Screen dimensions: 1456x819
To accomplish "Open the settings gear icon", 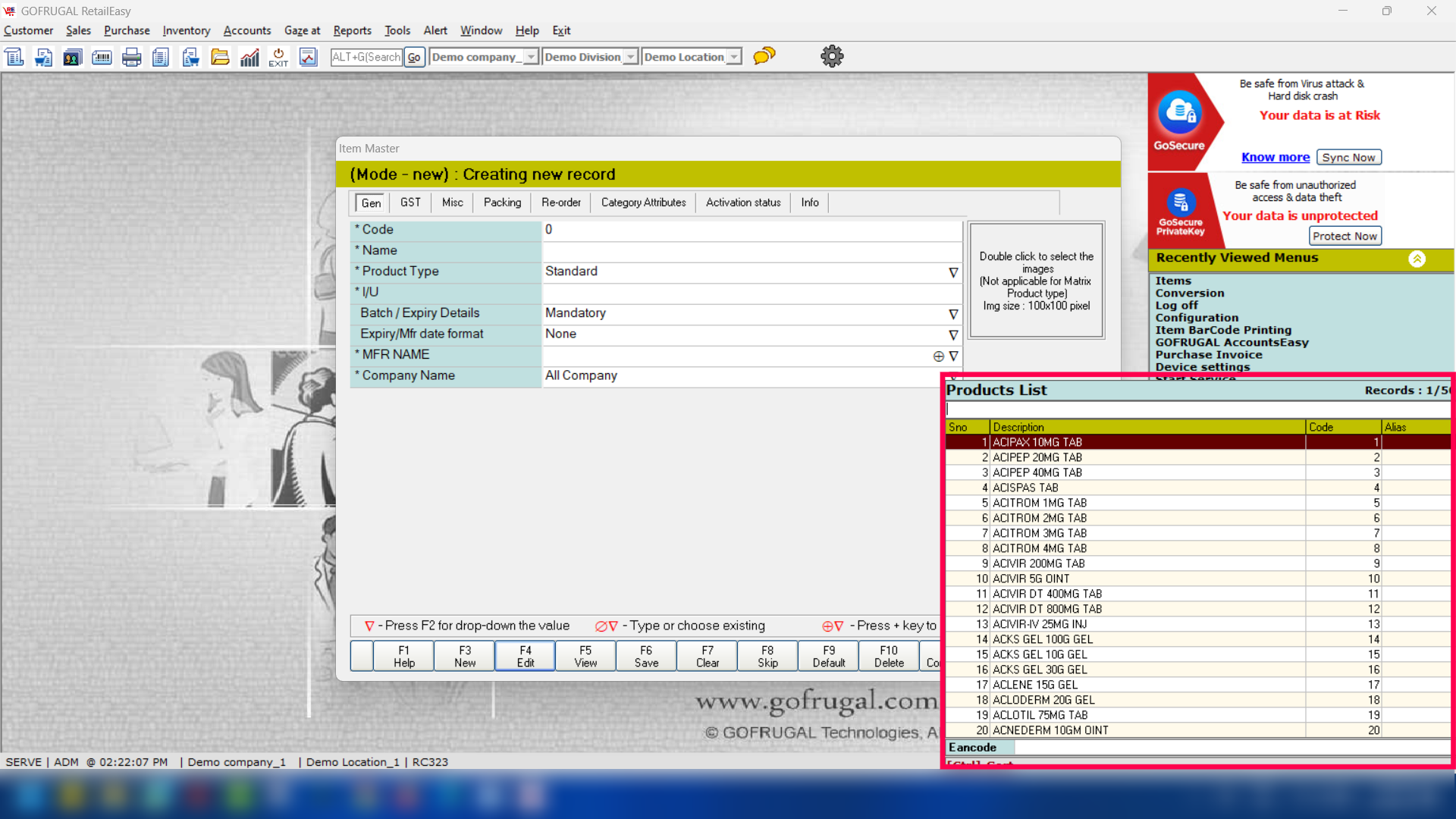I will (x=832, y=56).
